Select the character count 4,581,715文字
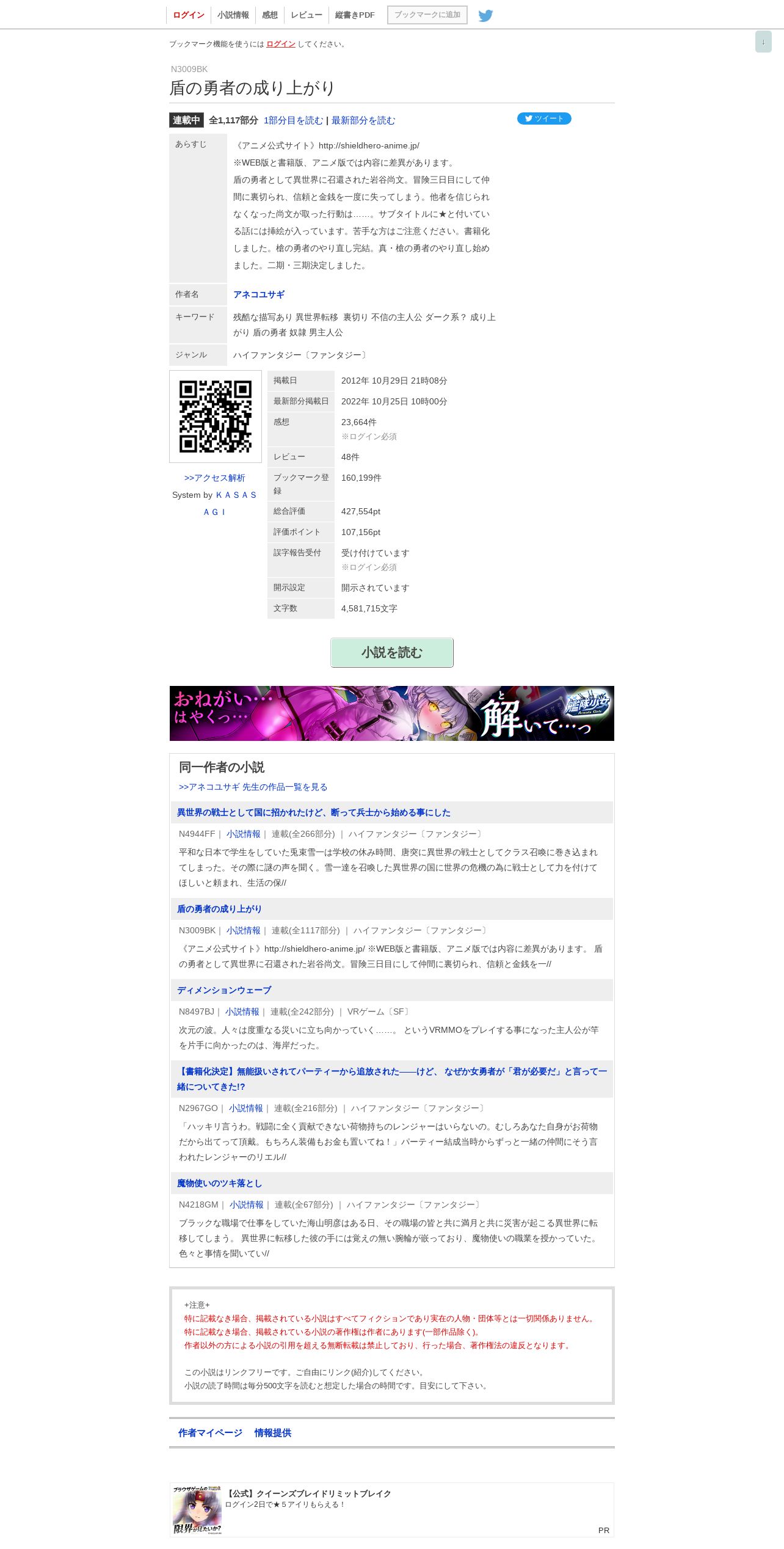This screenshot has height=1549, width=784. (x=369, y=608)
